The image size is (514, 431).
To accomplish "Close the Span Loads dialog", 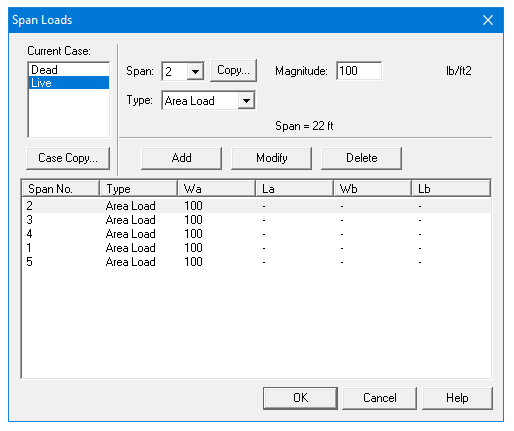I will (488, 20).
